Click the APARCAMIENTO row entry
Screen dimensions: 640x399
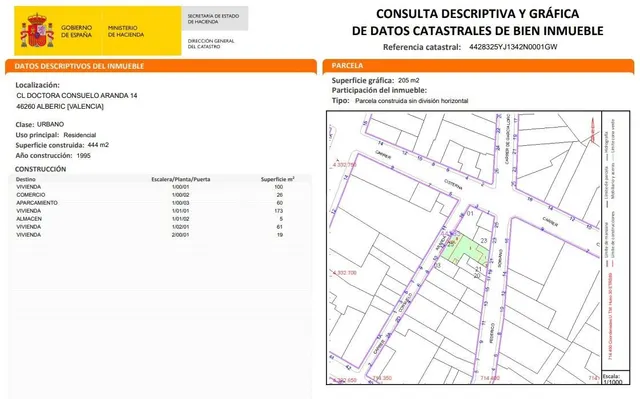pos(37,203)
